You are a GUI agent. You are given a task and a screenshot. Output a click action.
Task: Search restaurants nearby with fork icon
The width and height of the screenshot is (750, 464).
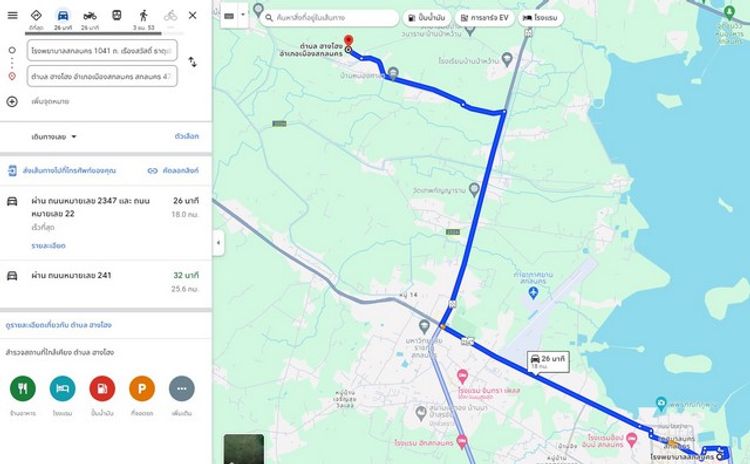tap(22, 388)
